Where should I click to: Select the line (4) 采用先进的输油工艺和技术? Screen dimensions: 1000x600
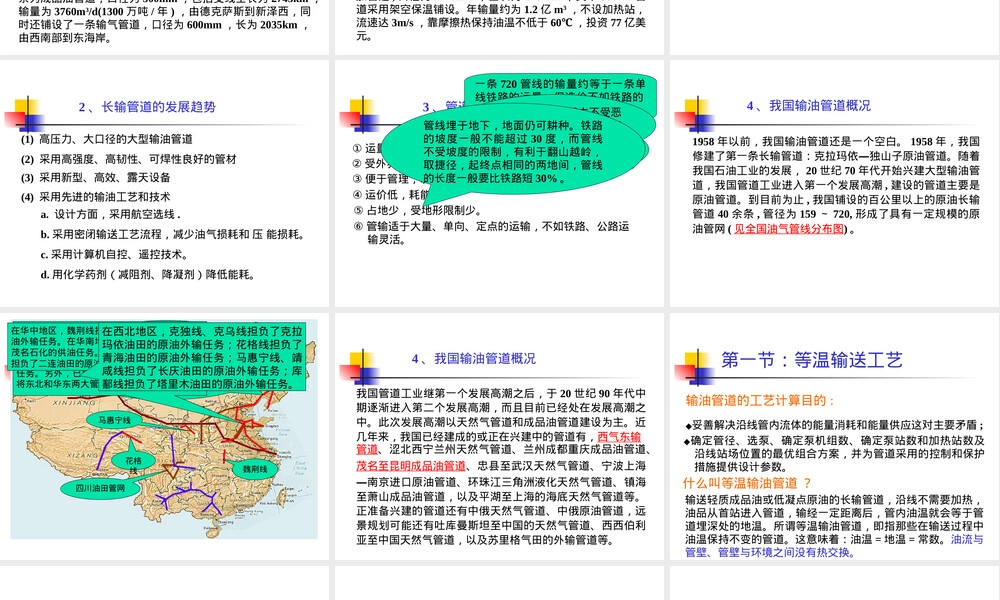pos(96,197)
